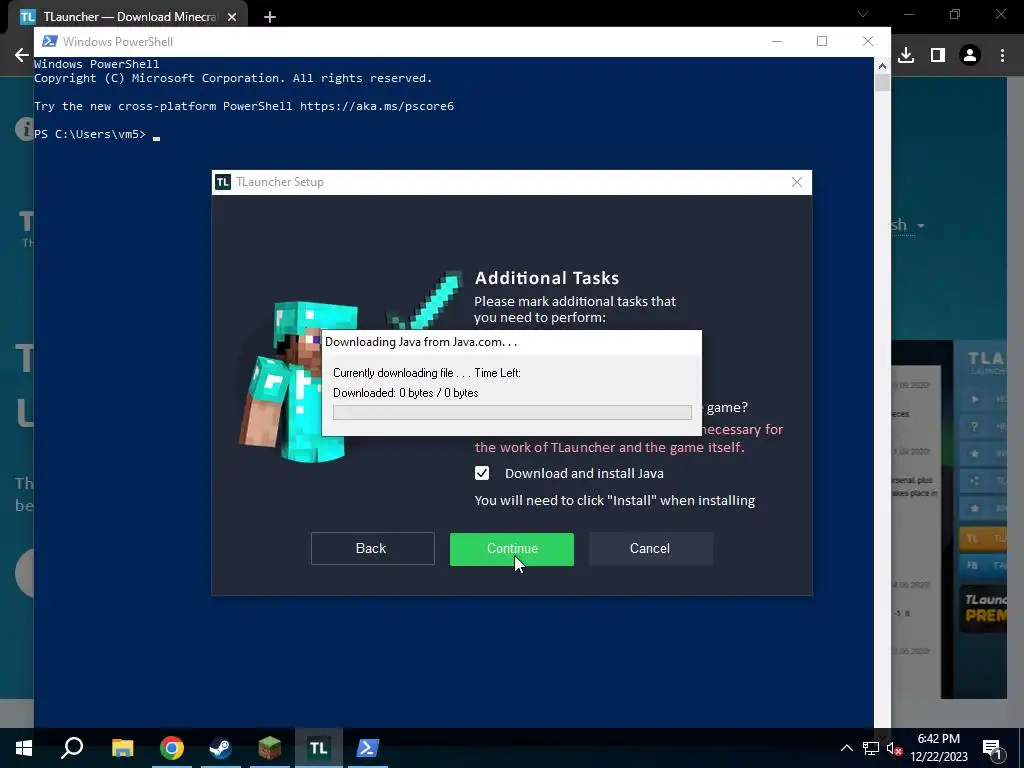Open the browser profile icon
Image resolution: width=1024 pixels, height=768 pixels.
[x=970, y=55]
